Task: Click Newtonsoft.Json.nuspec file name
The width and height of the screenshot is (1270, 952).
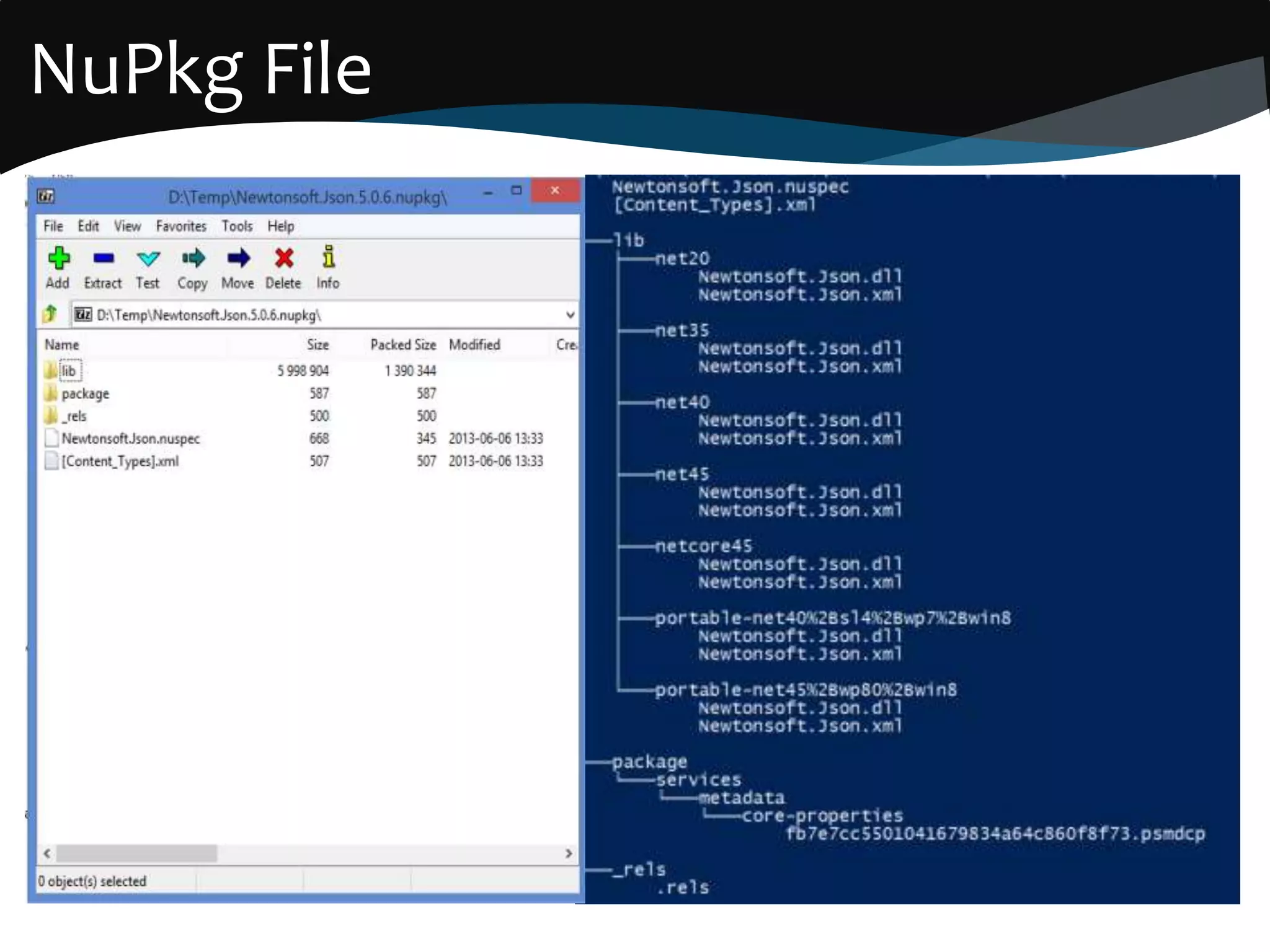Action: (131, 439)
